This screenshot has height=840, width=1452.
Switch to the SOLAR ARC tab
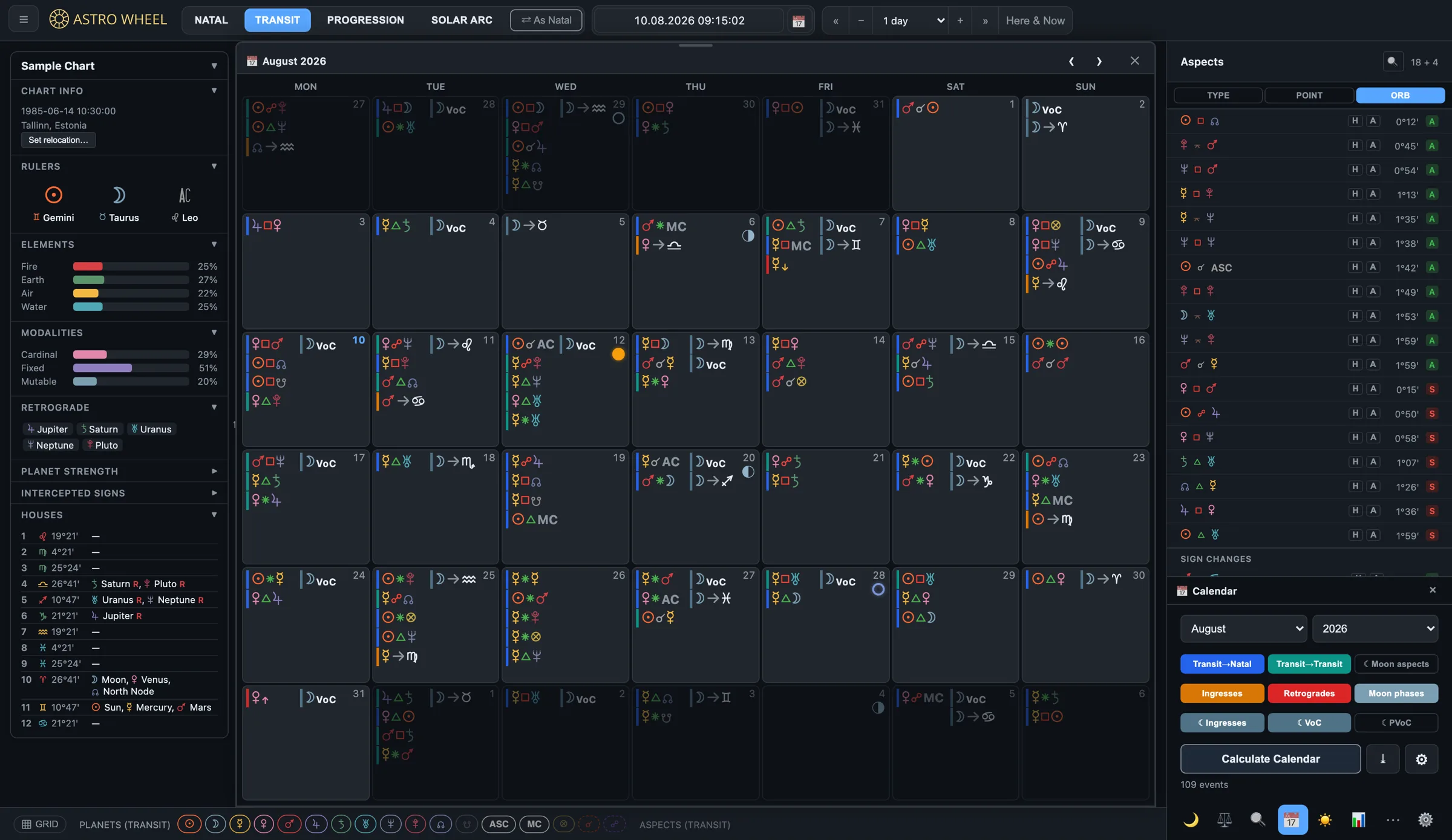(x=462, y=20)
